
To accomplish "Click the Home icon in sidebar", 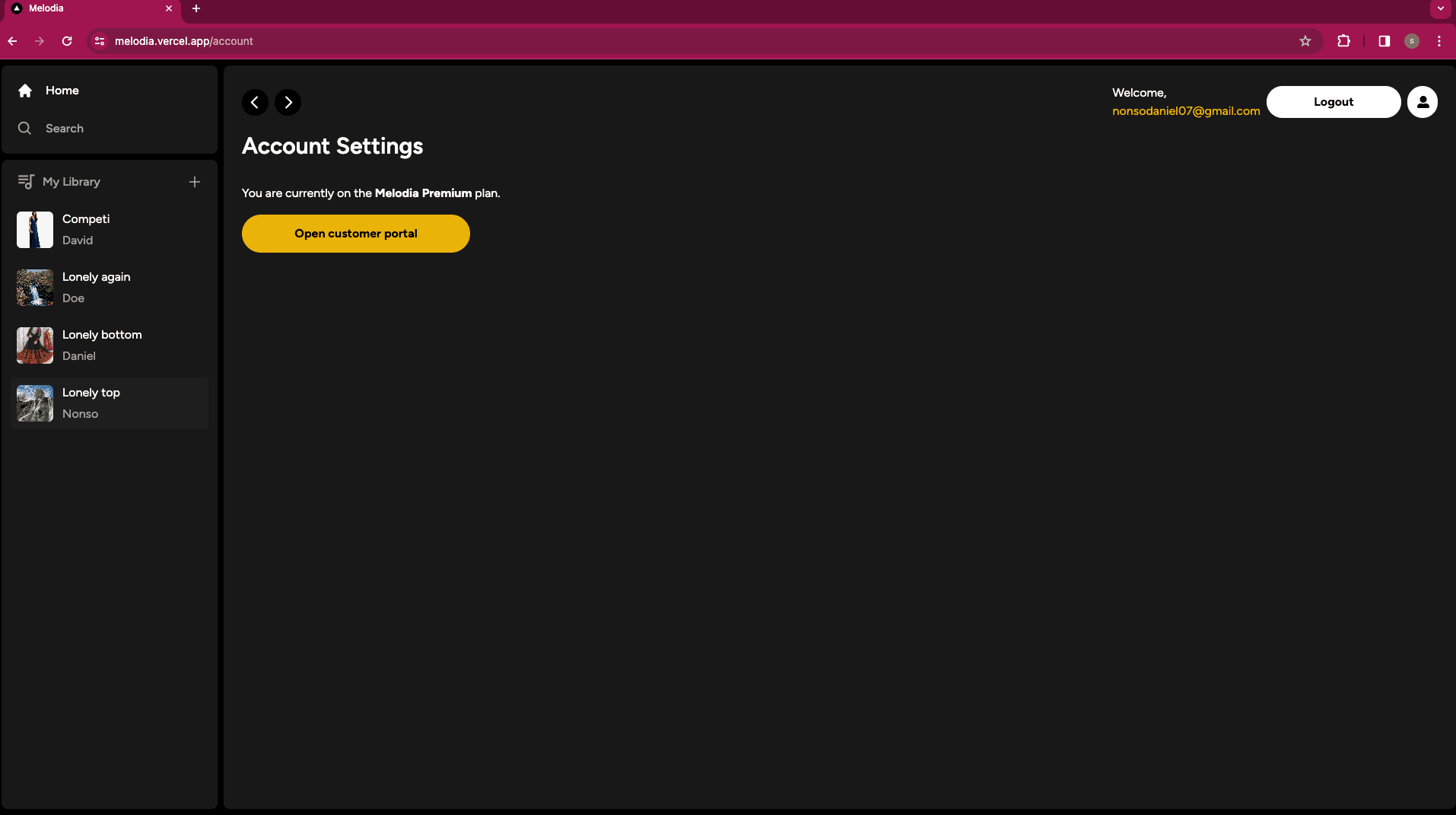I will pos(25,91).
